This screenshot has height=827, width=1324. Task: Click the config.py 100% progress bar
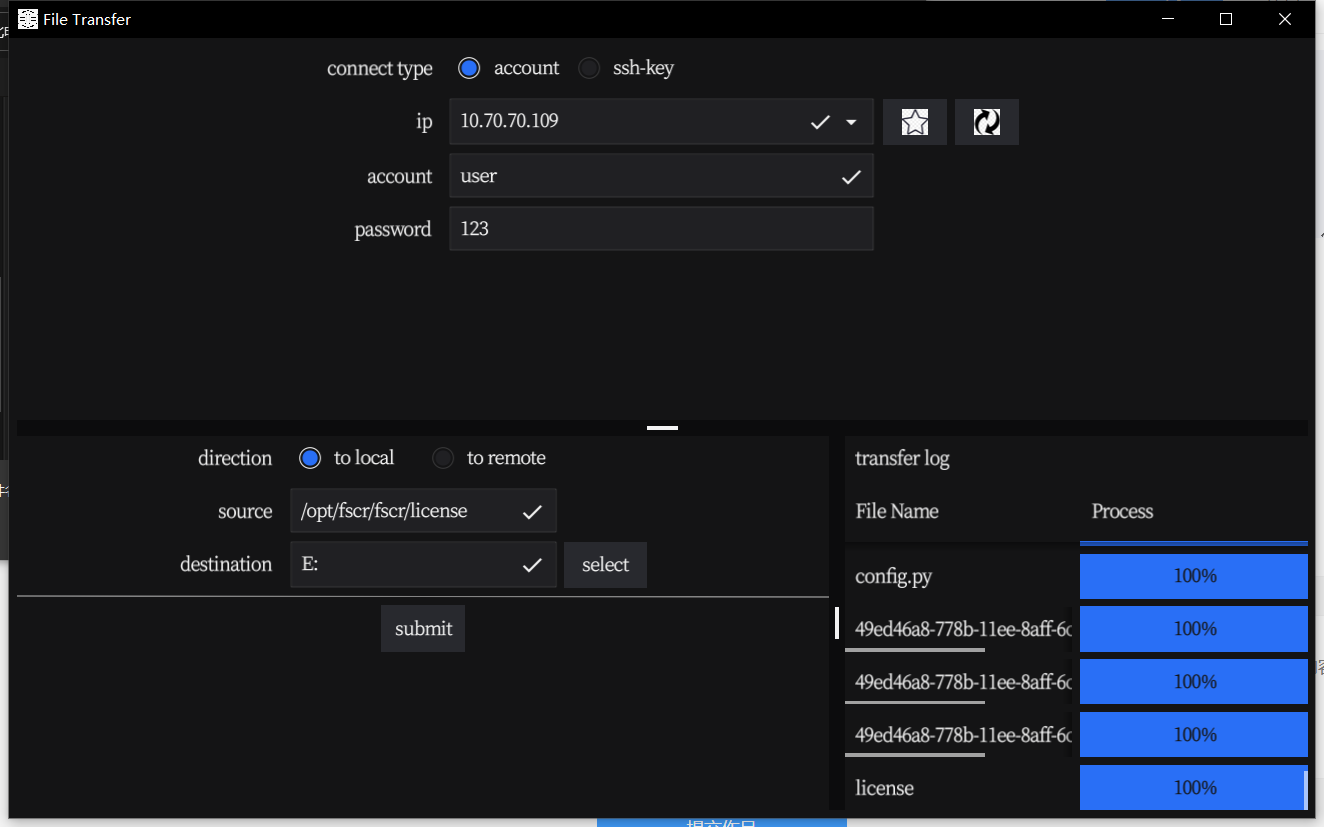(x=1194, y=576)
